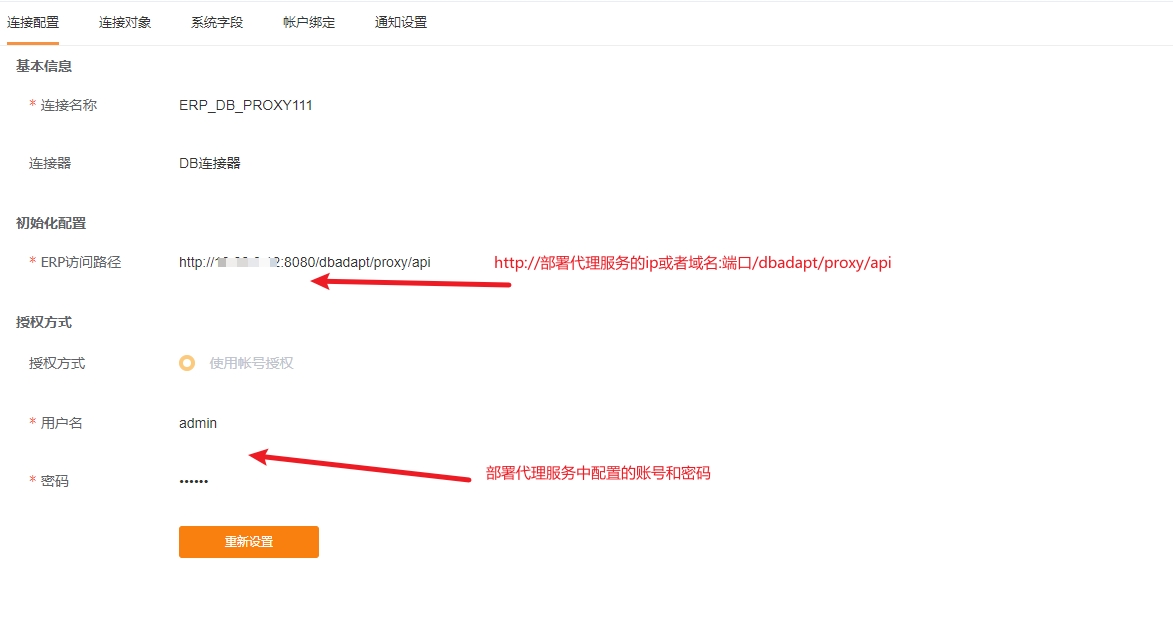Click the 密码 field label

(55, 481)
